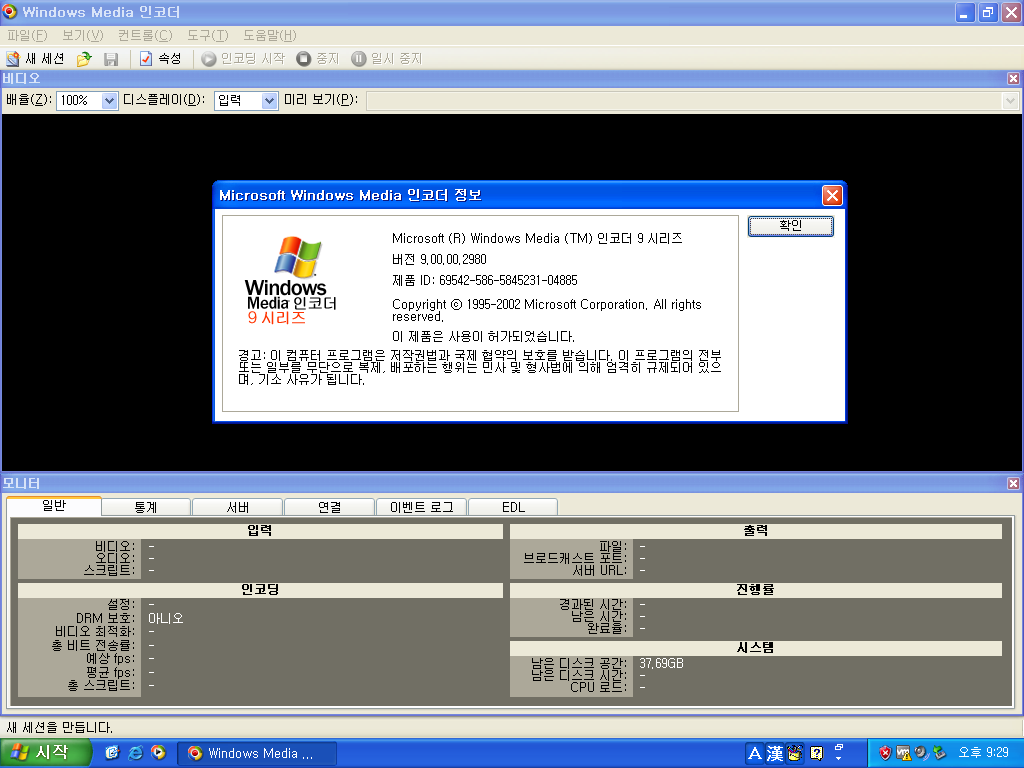Image resolution: width=1024 pixels, height=768 pixels.
Task: Close the 인코더 정보 dialog with the red X
Action: click(831, 195)
